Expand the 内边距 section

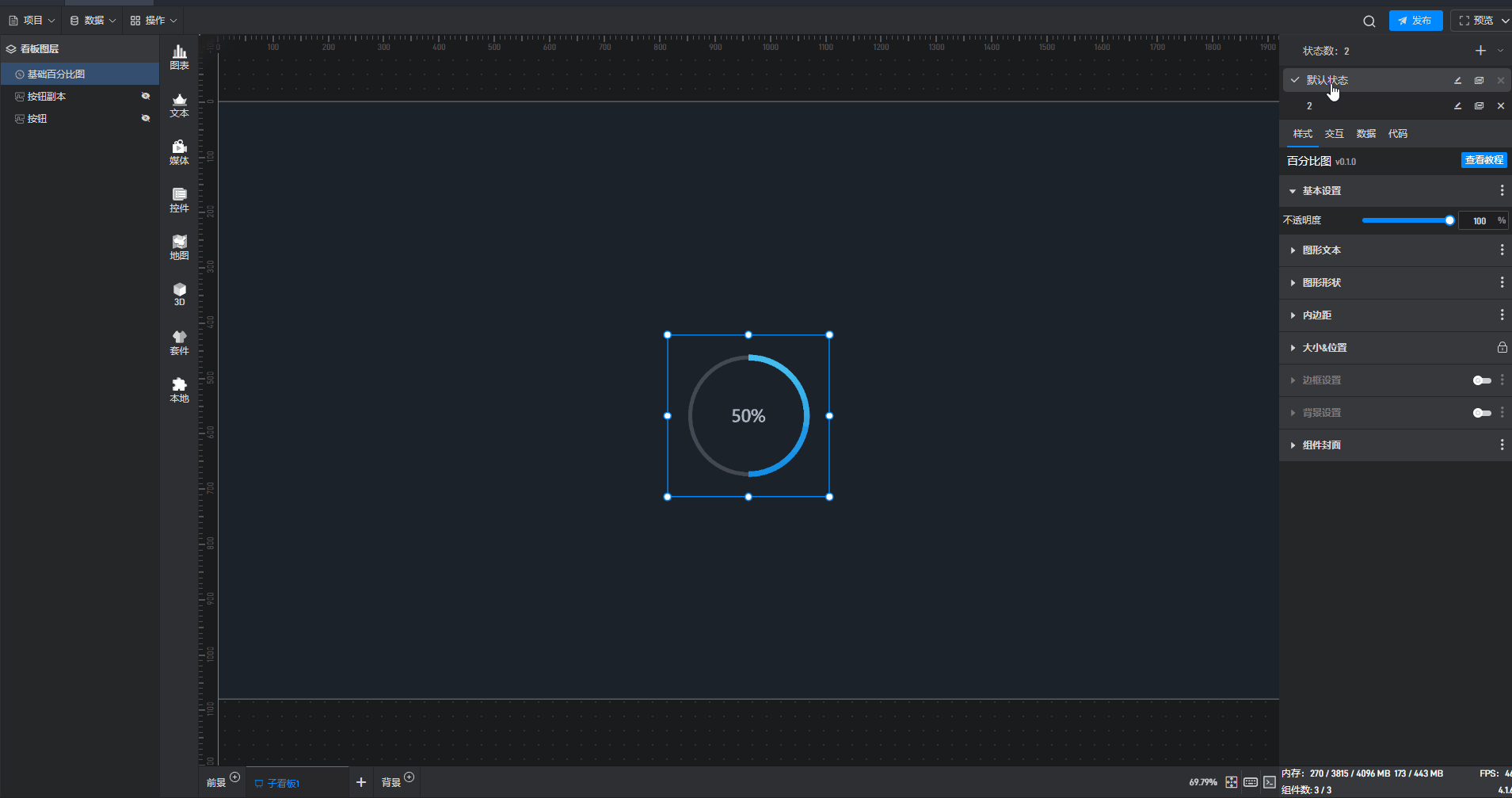[1316, 315]
